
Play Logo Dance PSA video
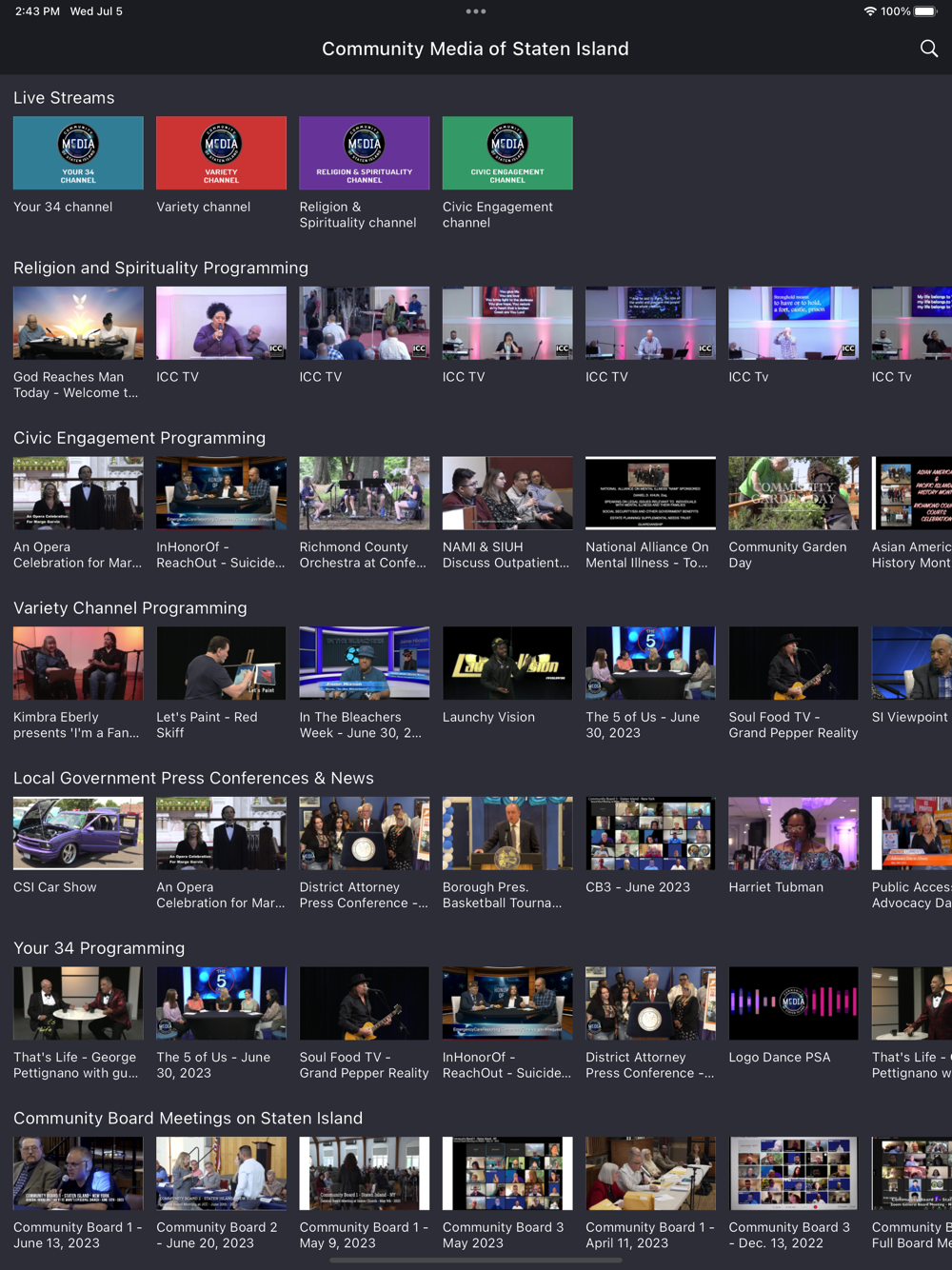point(794,1003)
